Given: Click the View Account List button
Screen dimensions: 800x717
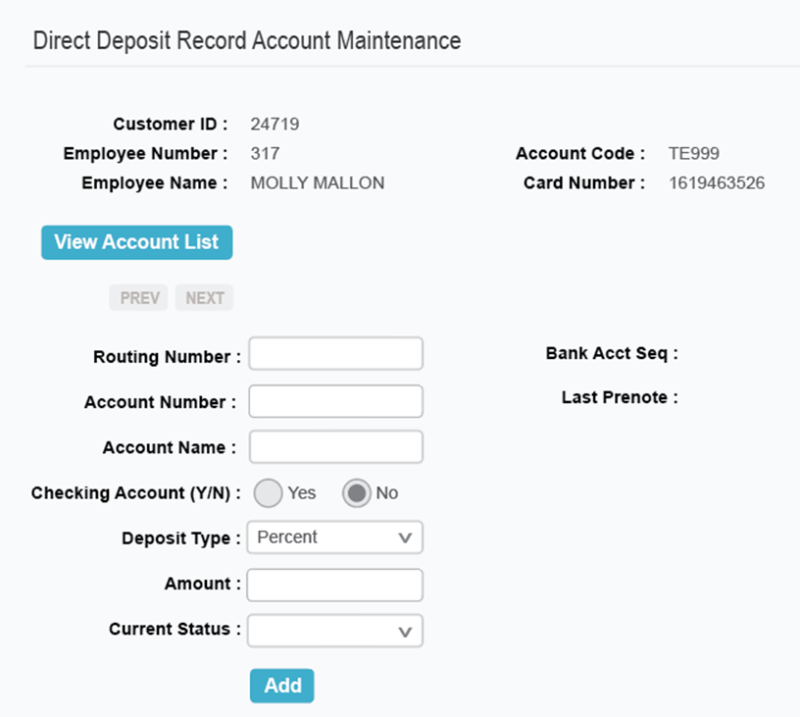Looking at the screenshot, I should pyautogui.click(x=136, y=242).
